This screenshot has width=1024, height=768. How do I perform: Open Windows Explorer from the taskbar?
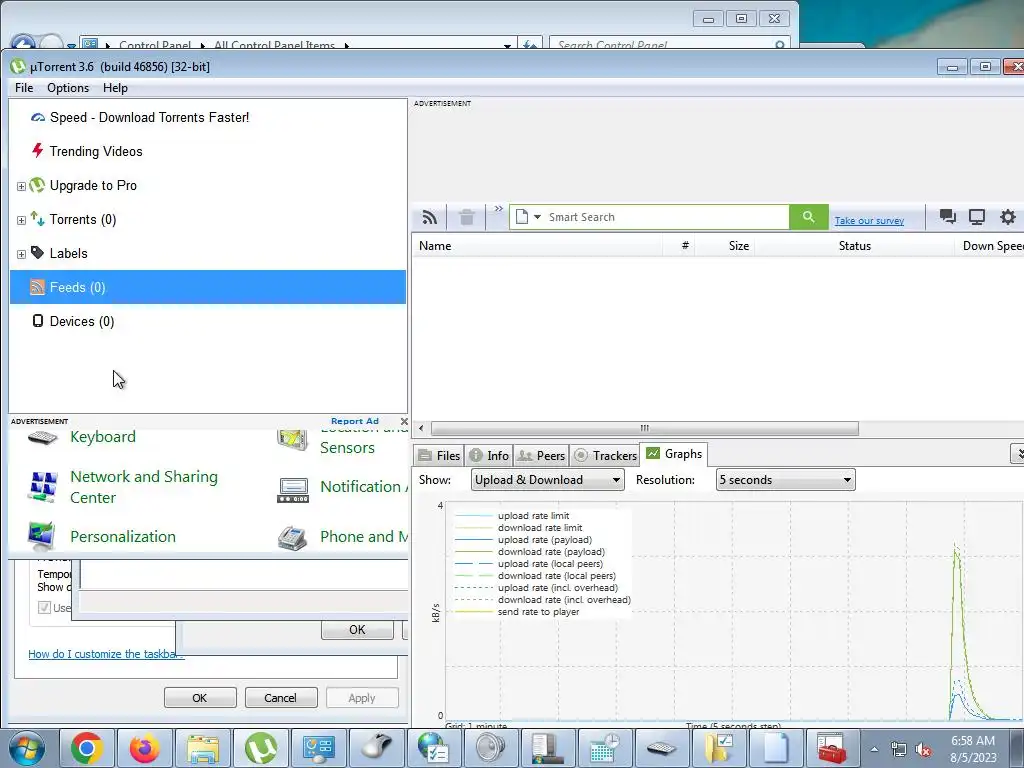click(203, 748)
